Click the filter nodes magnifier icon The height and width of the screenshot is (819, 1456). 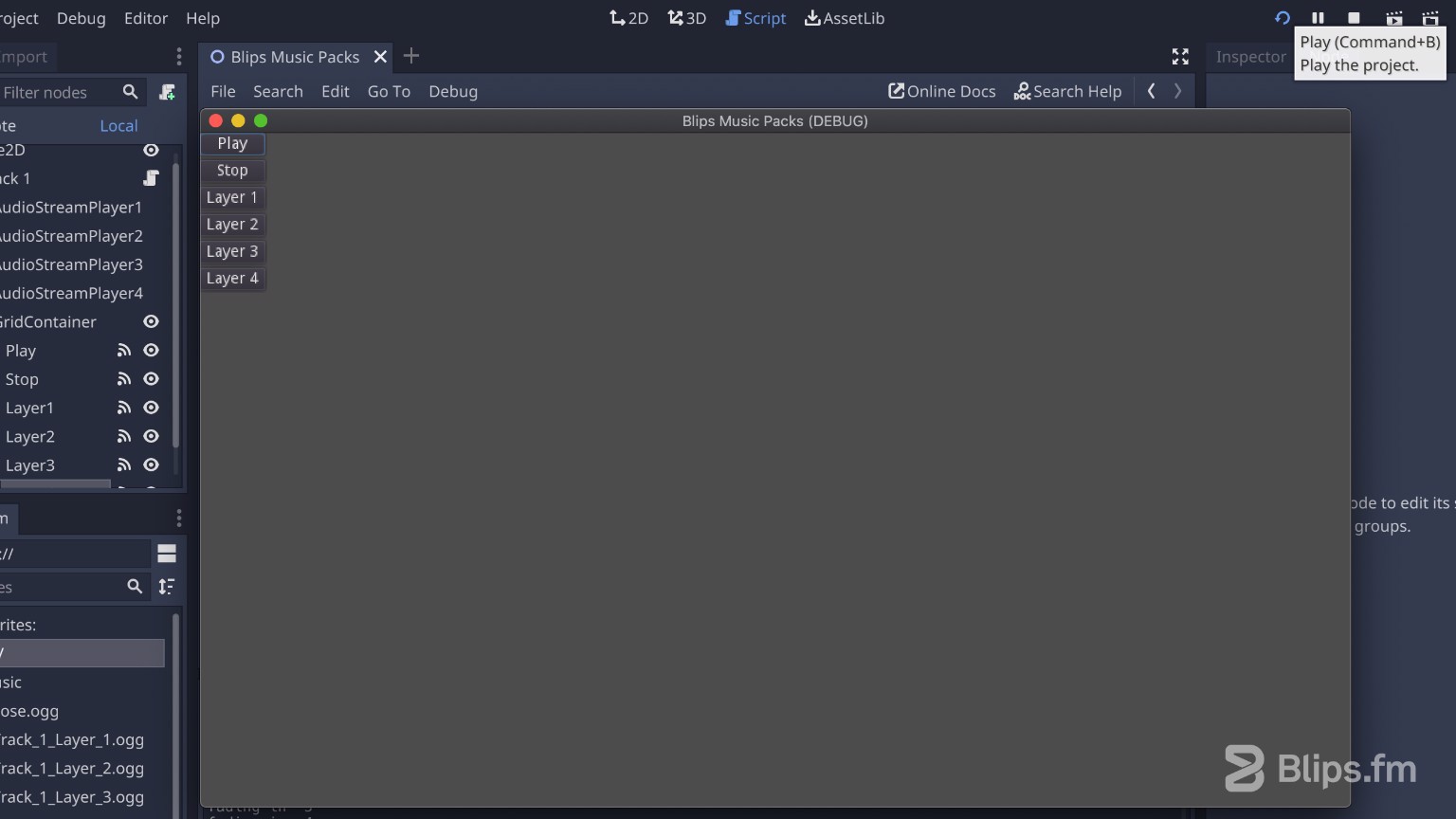click(131, 92)
